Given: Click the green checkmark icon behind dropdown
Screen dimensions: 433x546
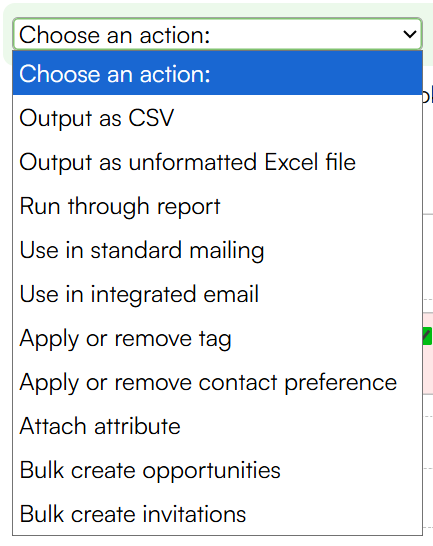Looking at the screenshot, I should point(427,336).
